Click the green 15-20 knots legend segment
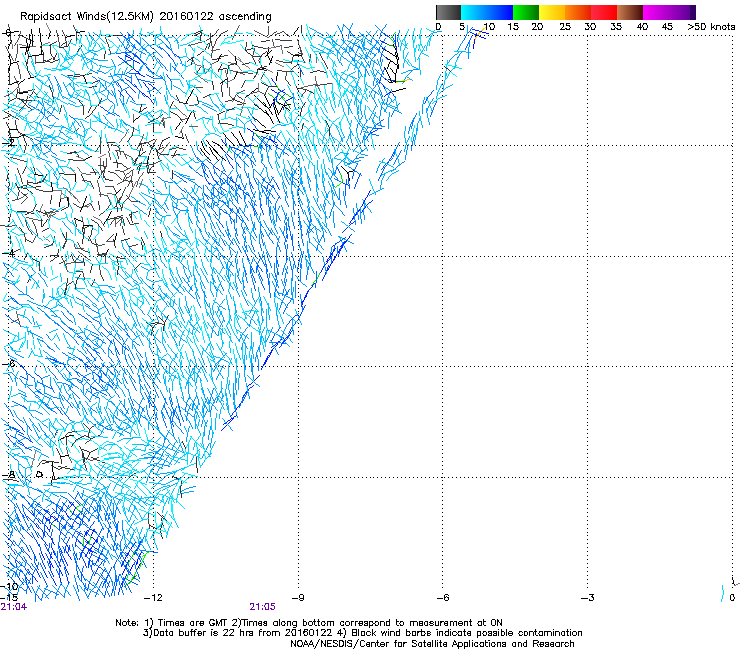This screenshot has height=650, width=740. coord(526,12)
